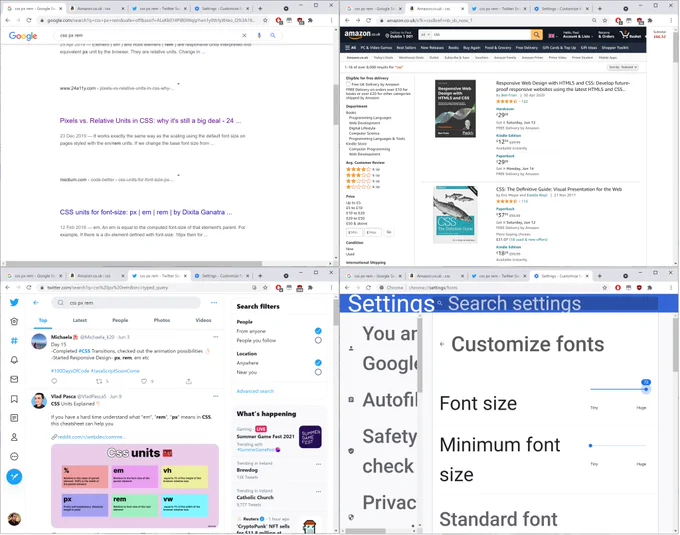Screen dimensions: 680x535
Task: Share Michaela's tweet
Action: 189,381
